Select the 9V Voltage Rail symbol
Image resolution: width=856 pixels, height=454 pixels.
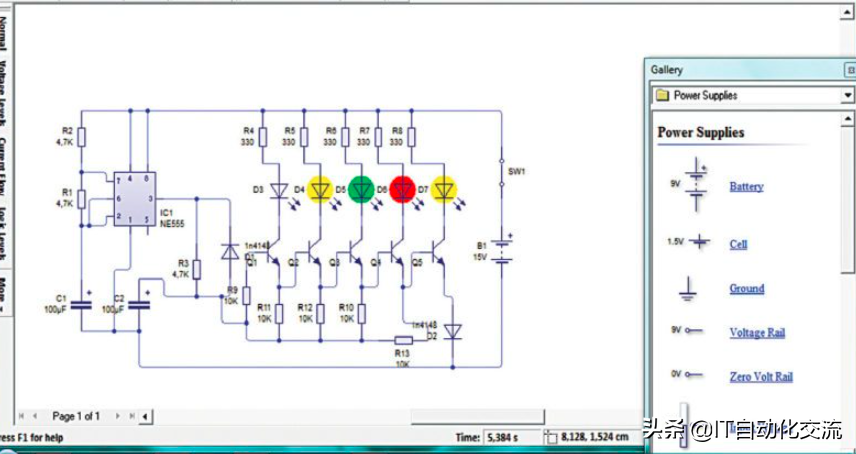pyautogui.click(x=695, y=330)
